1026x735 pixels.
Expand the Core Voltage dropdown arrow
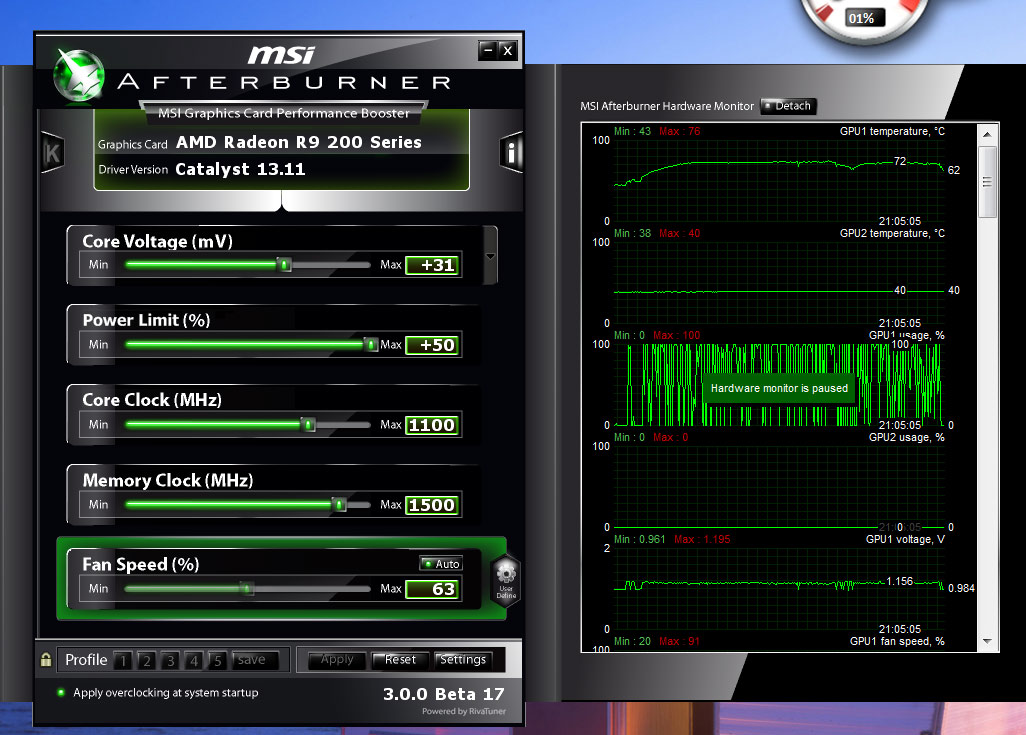click(490, 256)
